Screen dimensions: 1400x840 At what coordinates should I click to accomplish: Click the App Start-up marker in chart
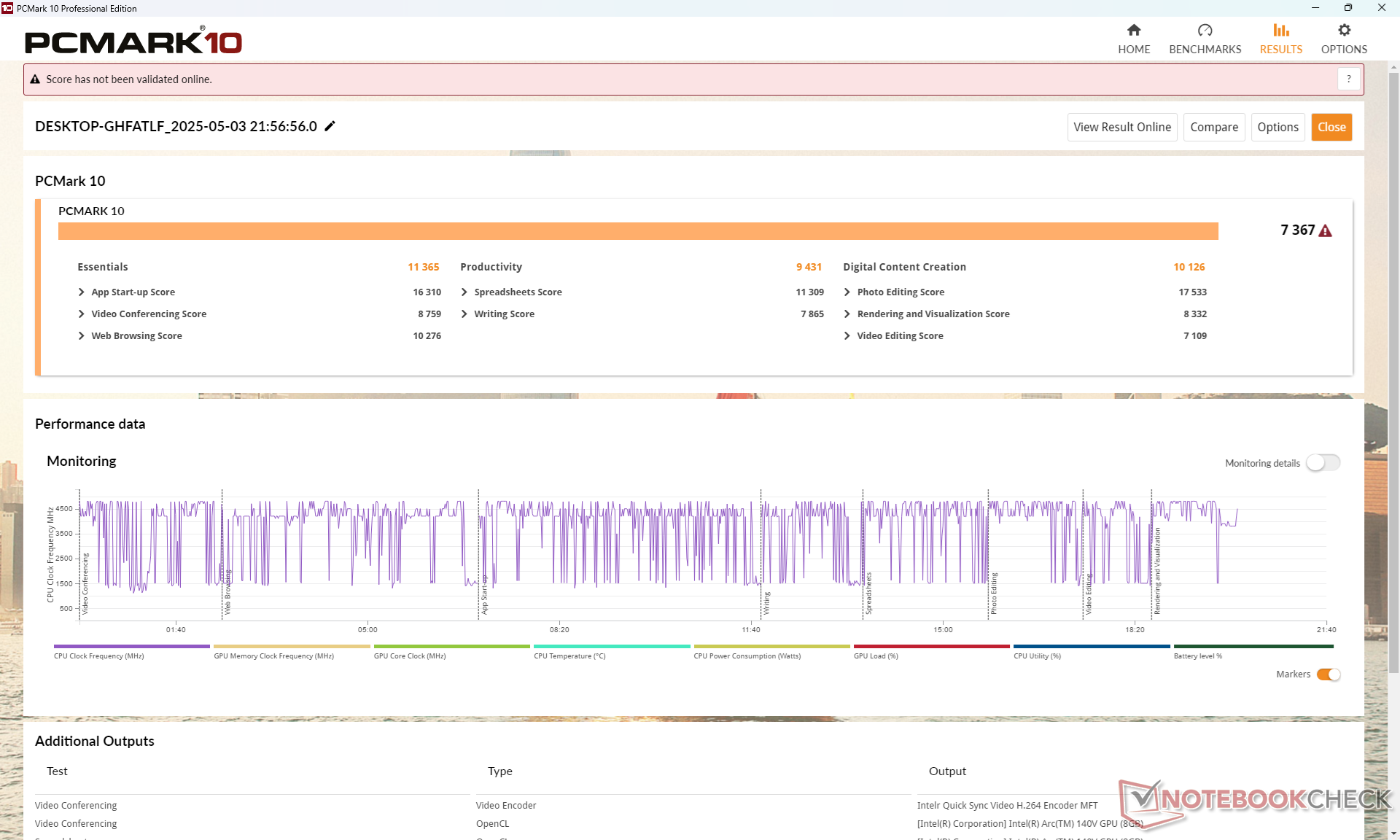[x=484, y=594]
